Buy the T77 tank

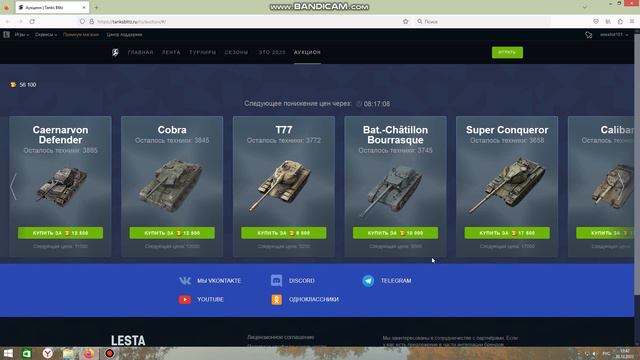(x=284, y=233)
